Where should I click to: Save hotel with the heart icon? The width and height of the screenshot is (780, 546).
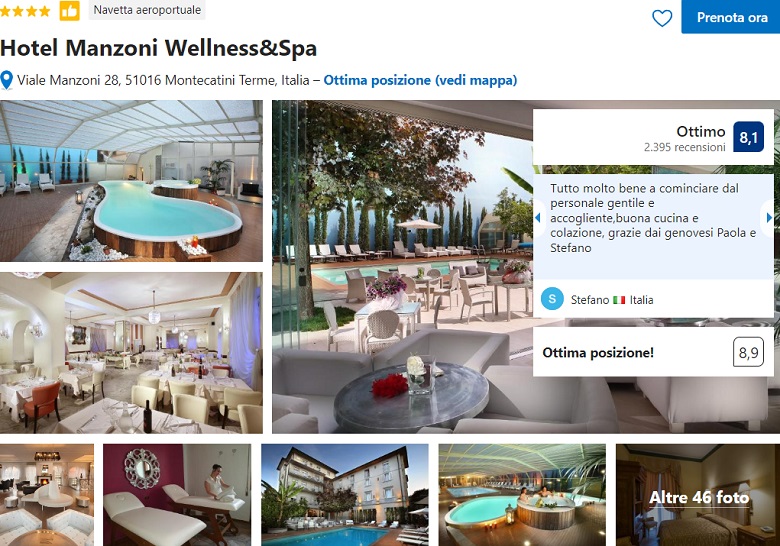pyautogui.click(x=662, y=18)
